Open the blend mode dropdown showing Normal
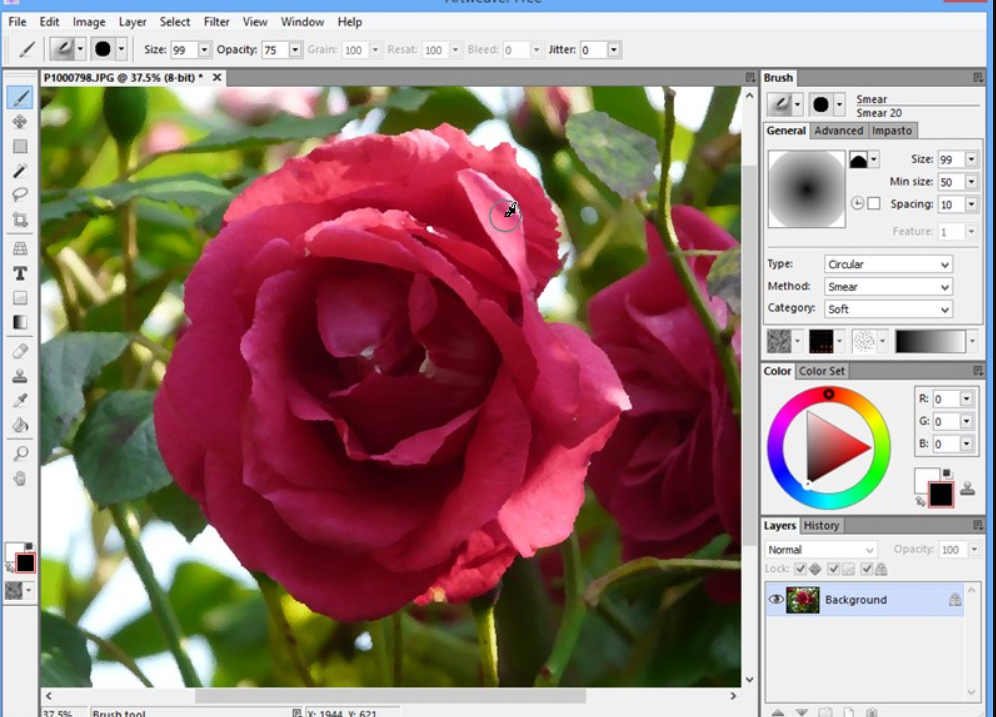This screenshot has width=996, height=717. click(820, 549)
